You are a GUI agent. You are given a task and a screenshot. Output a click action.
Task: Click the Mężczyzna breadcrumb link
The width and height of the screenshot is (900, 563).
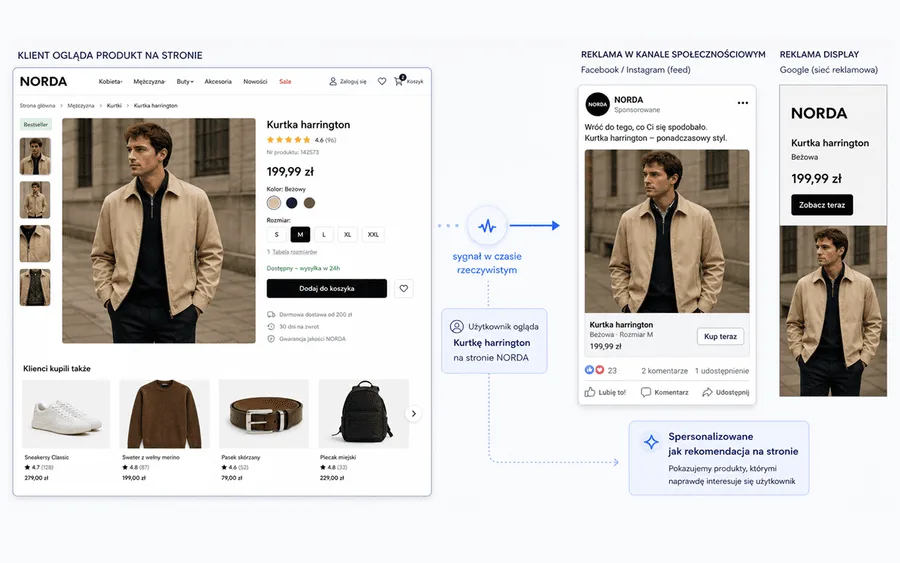(x=81, y=106)
